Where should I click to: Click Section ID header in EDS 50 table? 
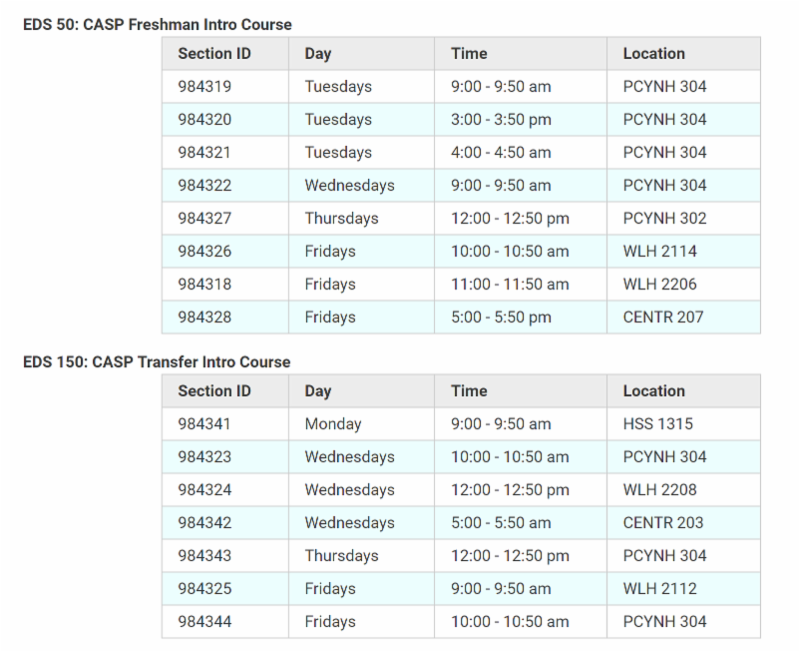point(214,54)
